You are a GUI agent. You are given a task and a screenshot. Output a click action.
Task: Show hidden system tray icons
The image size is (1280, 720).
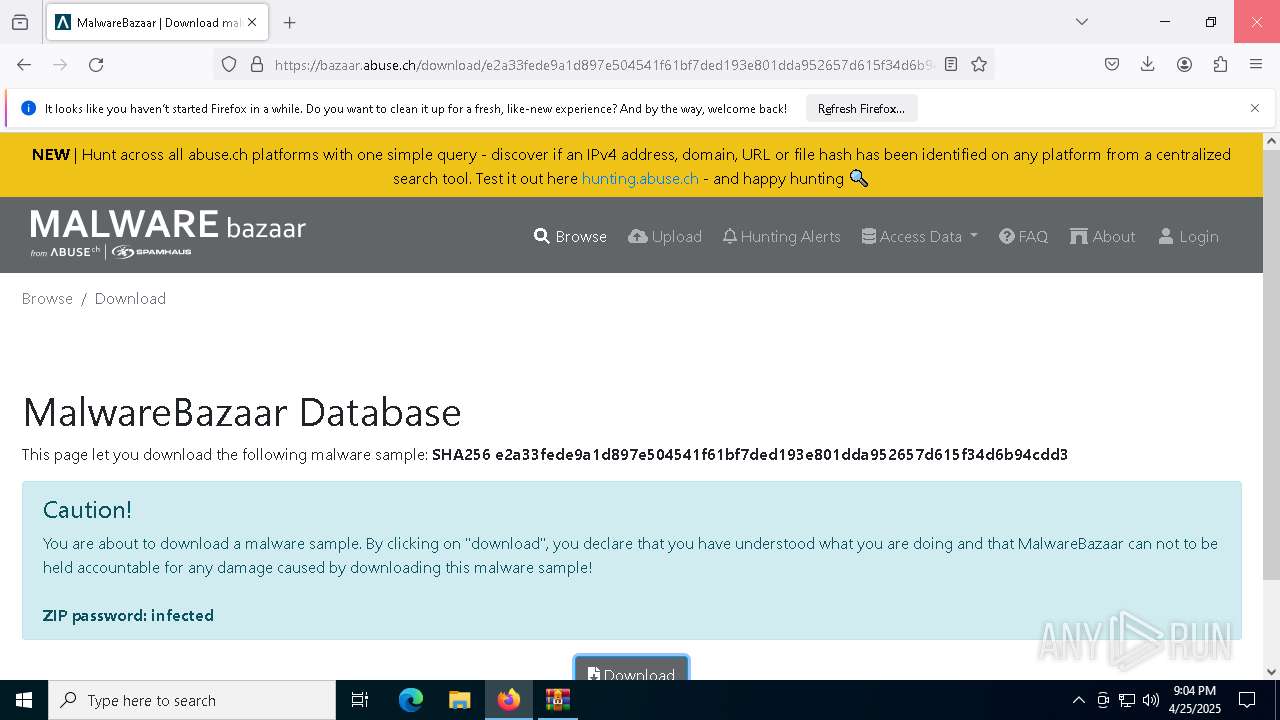click(1078, 700)
